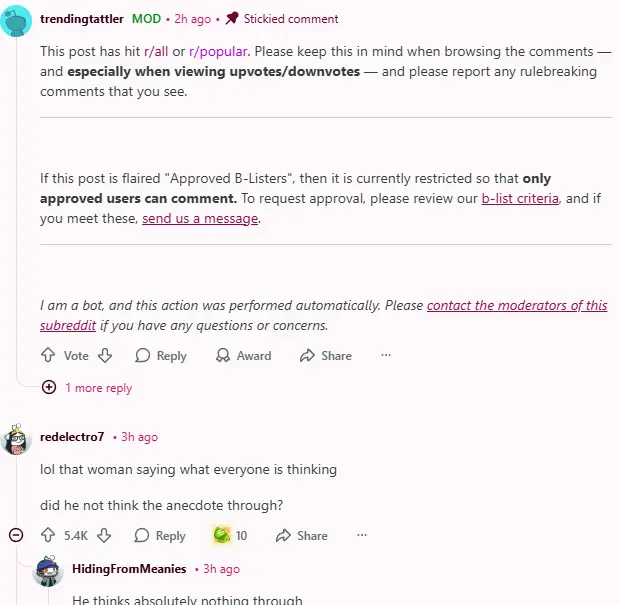
Task: Click the send us a message link
Action: click(200, 219)
